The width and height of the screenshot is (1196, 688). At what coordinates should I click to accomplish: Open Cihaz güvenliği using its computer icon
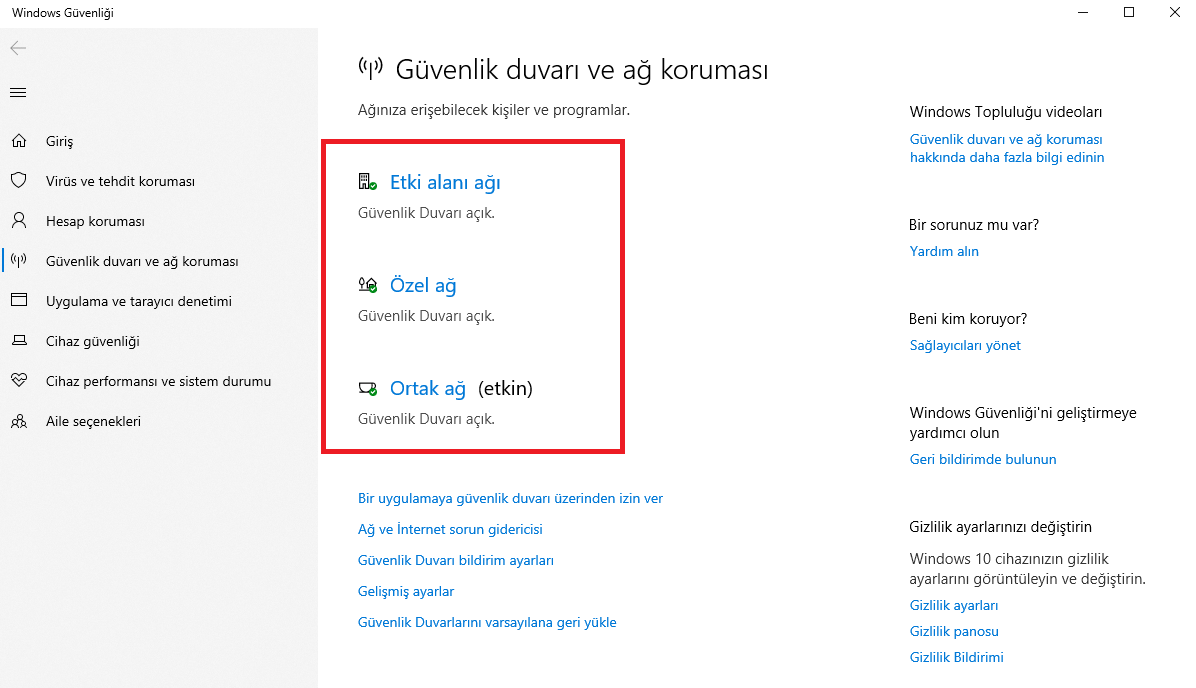point(18,341)
